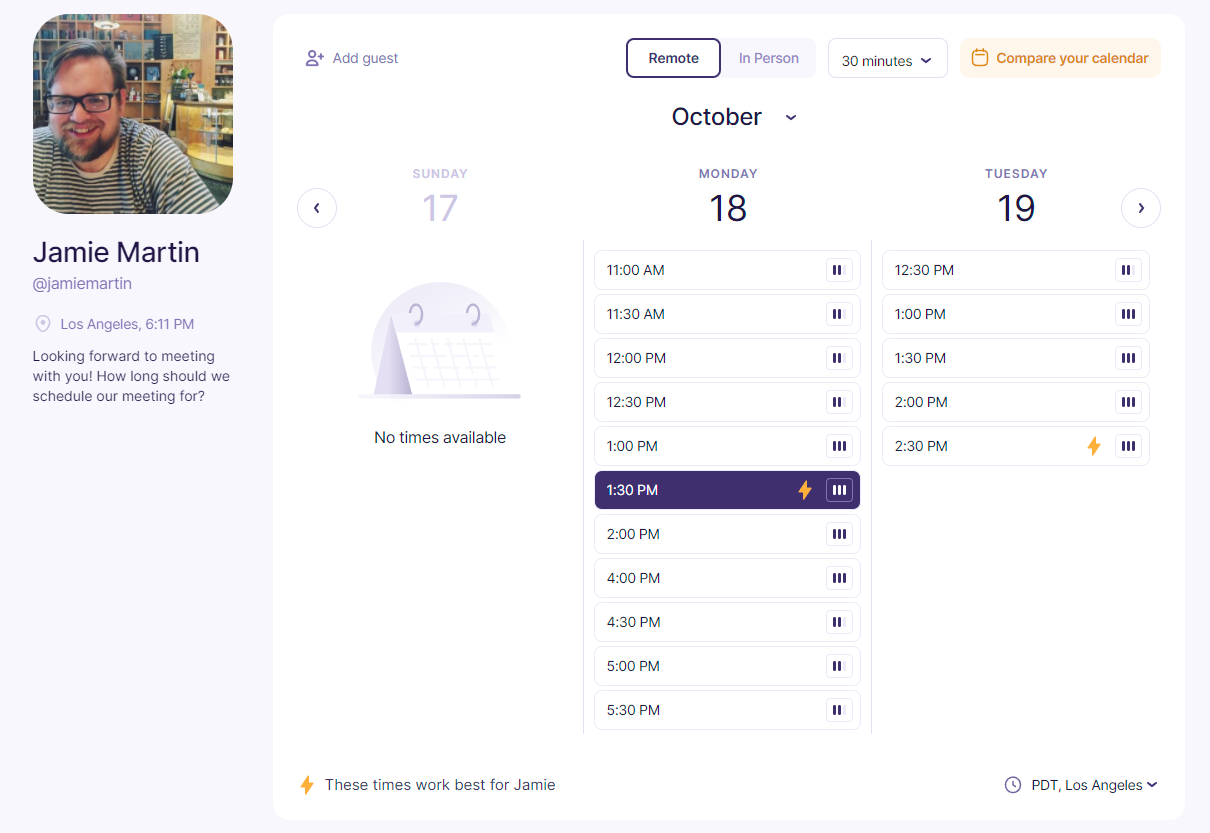Click the clock icon beside PDT, Los Angeles
1210x833 pixels.
[x=1013, y=785]
